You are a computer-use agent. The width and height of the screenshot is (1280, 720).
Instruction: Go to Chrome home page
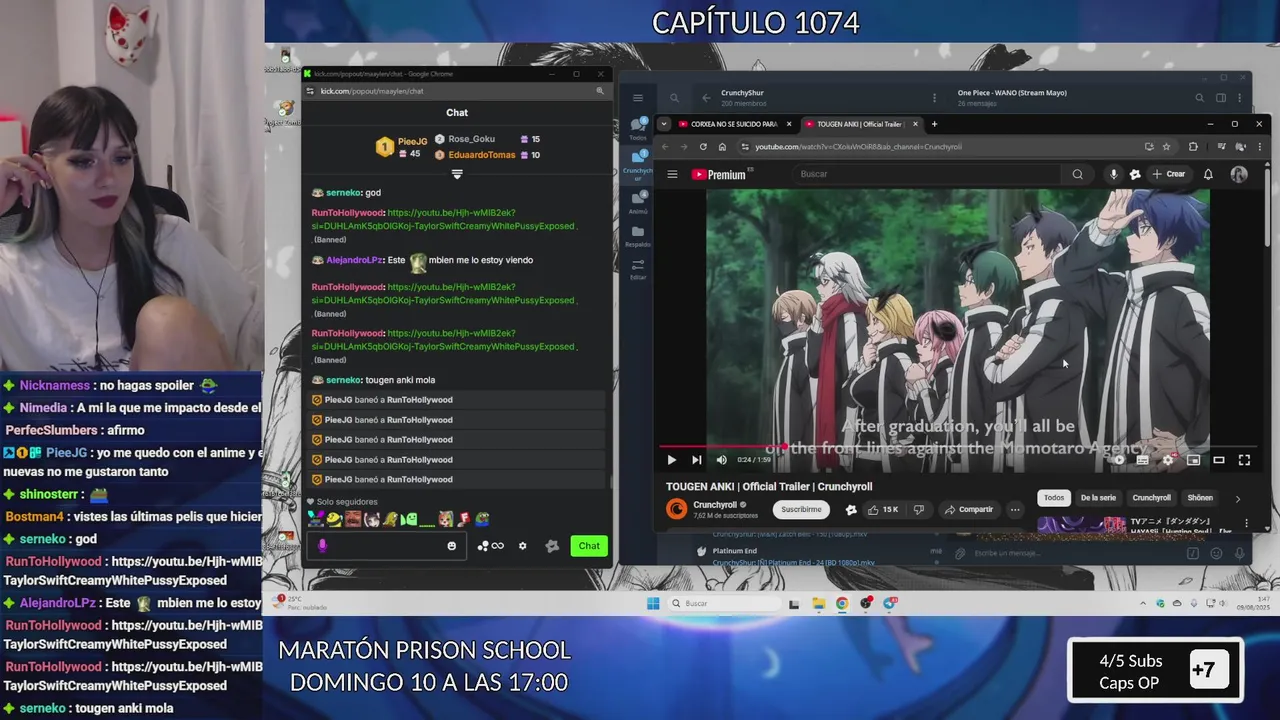(722, 147)
